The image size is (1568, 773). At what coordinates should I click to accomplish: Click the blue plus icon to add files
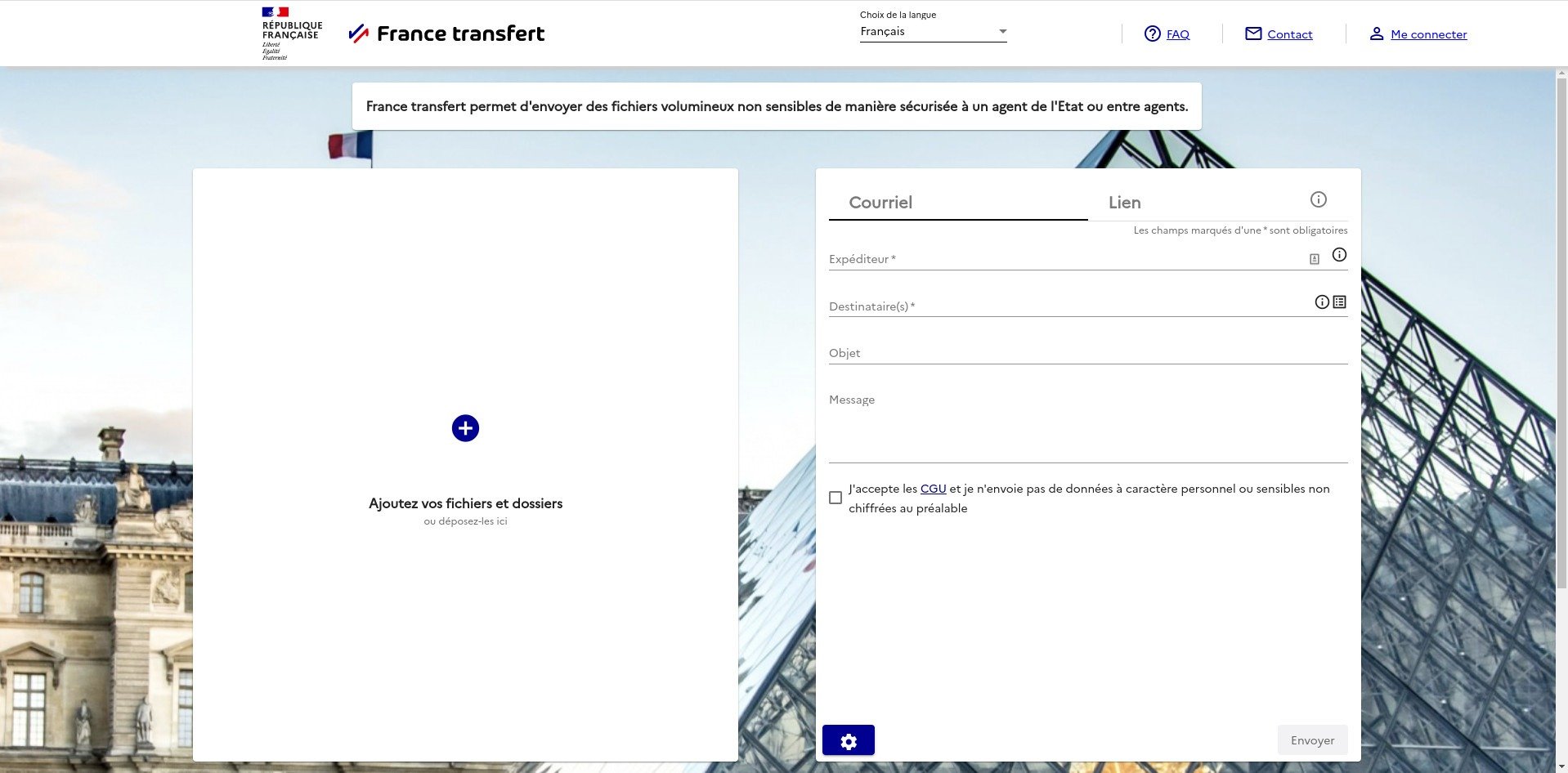click(465, 428)
